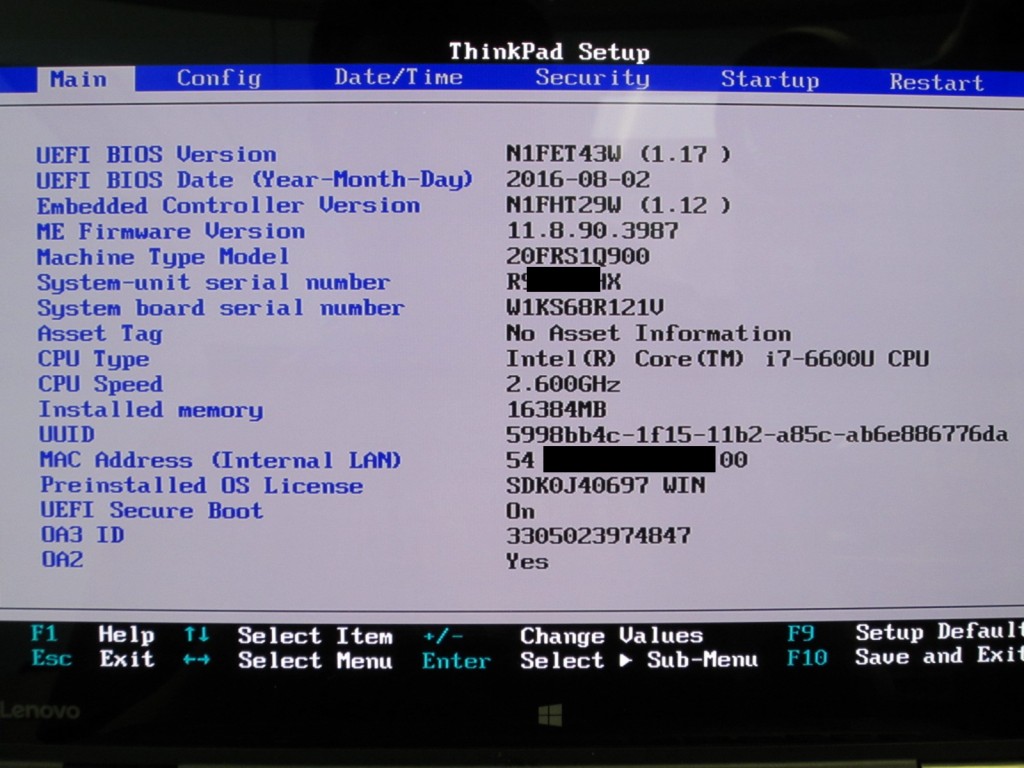This screenshot has height=768, width=1024.
Task: Click the OA3 ID label
Action: (x=82, y=535)
